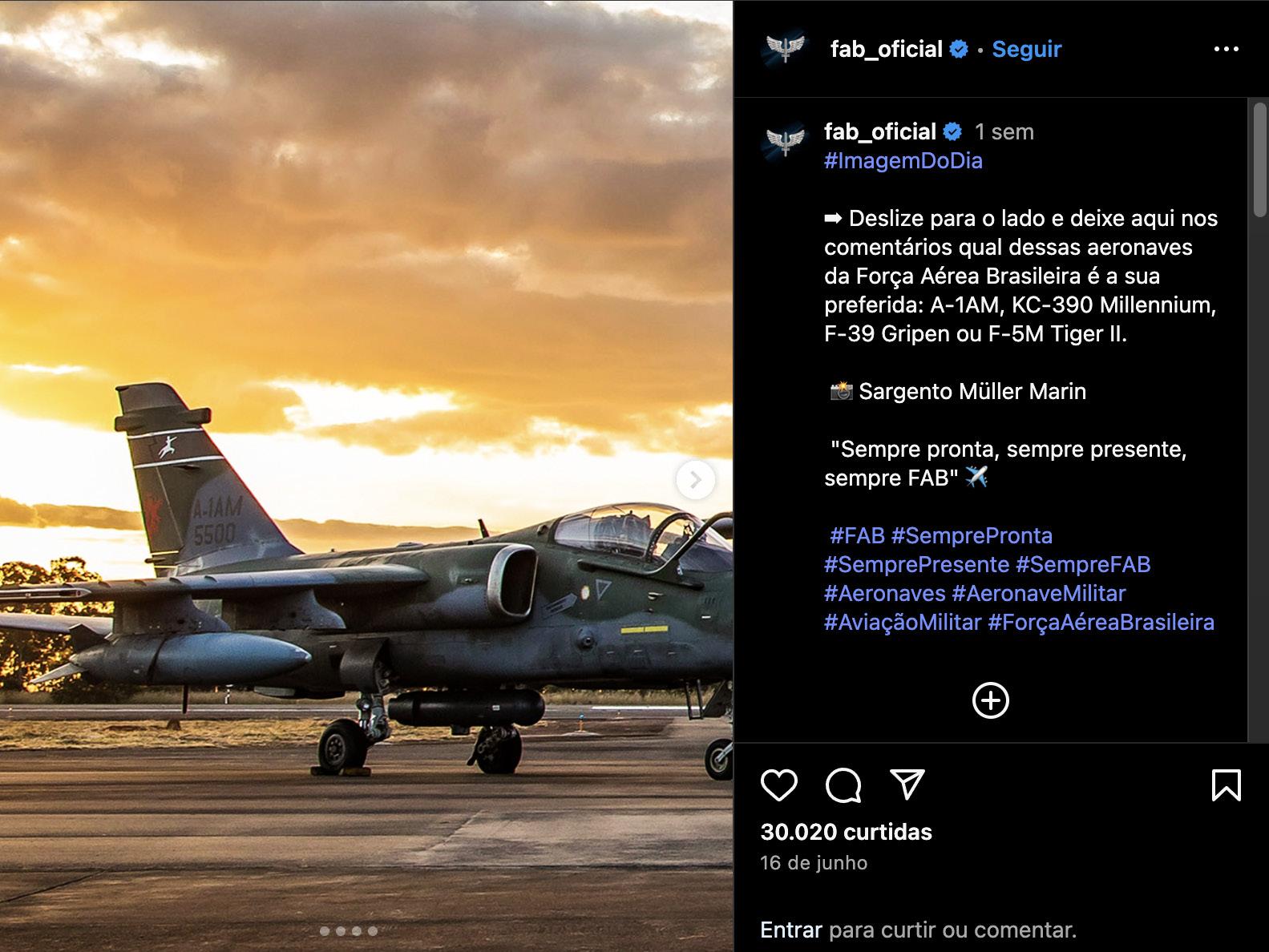
Task: Open fab_oficial profile picture in header
Action: pos(785,50)
